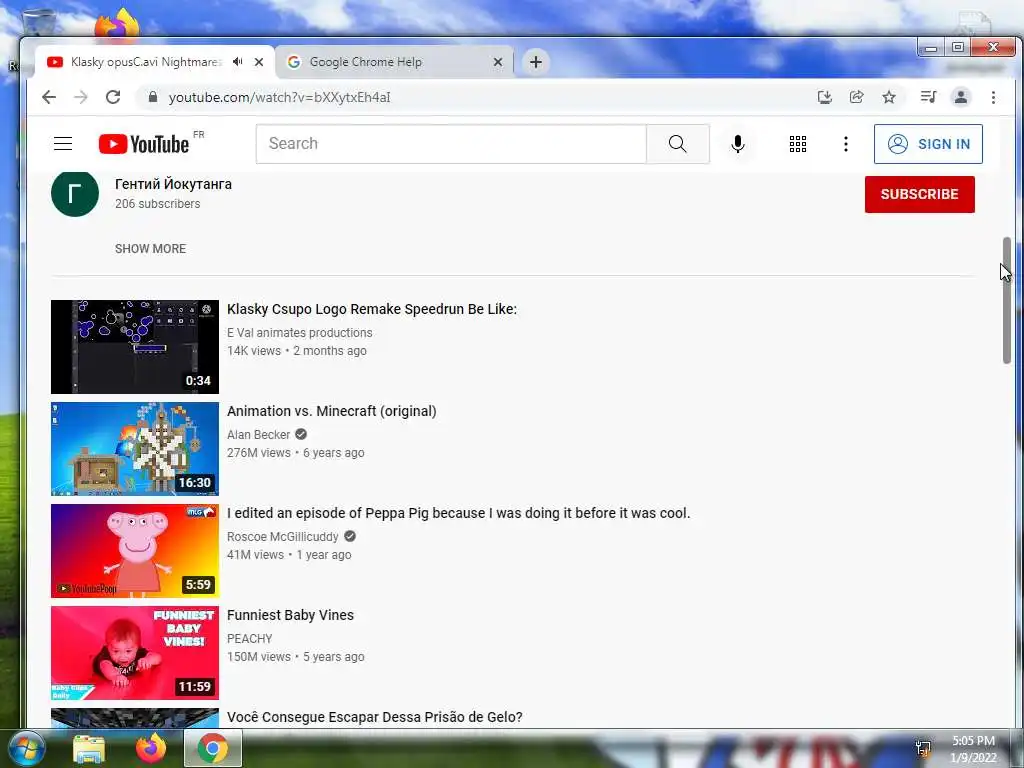
Task: Go back with Chrome's back arrow
Action: pos(49,97)
